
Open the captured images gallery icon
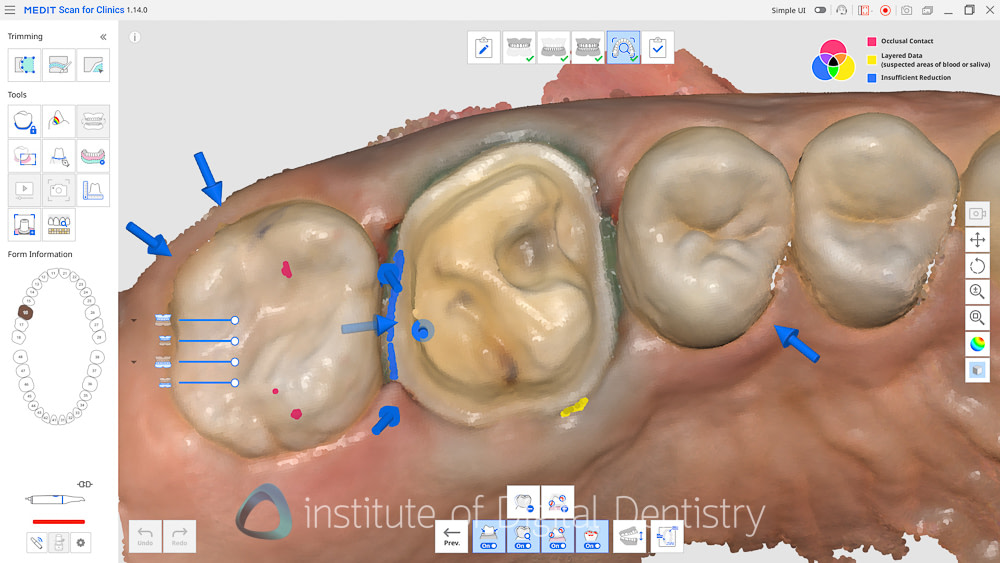[927, 10]
